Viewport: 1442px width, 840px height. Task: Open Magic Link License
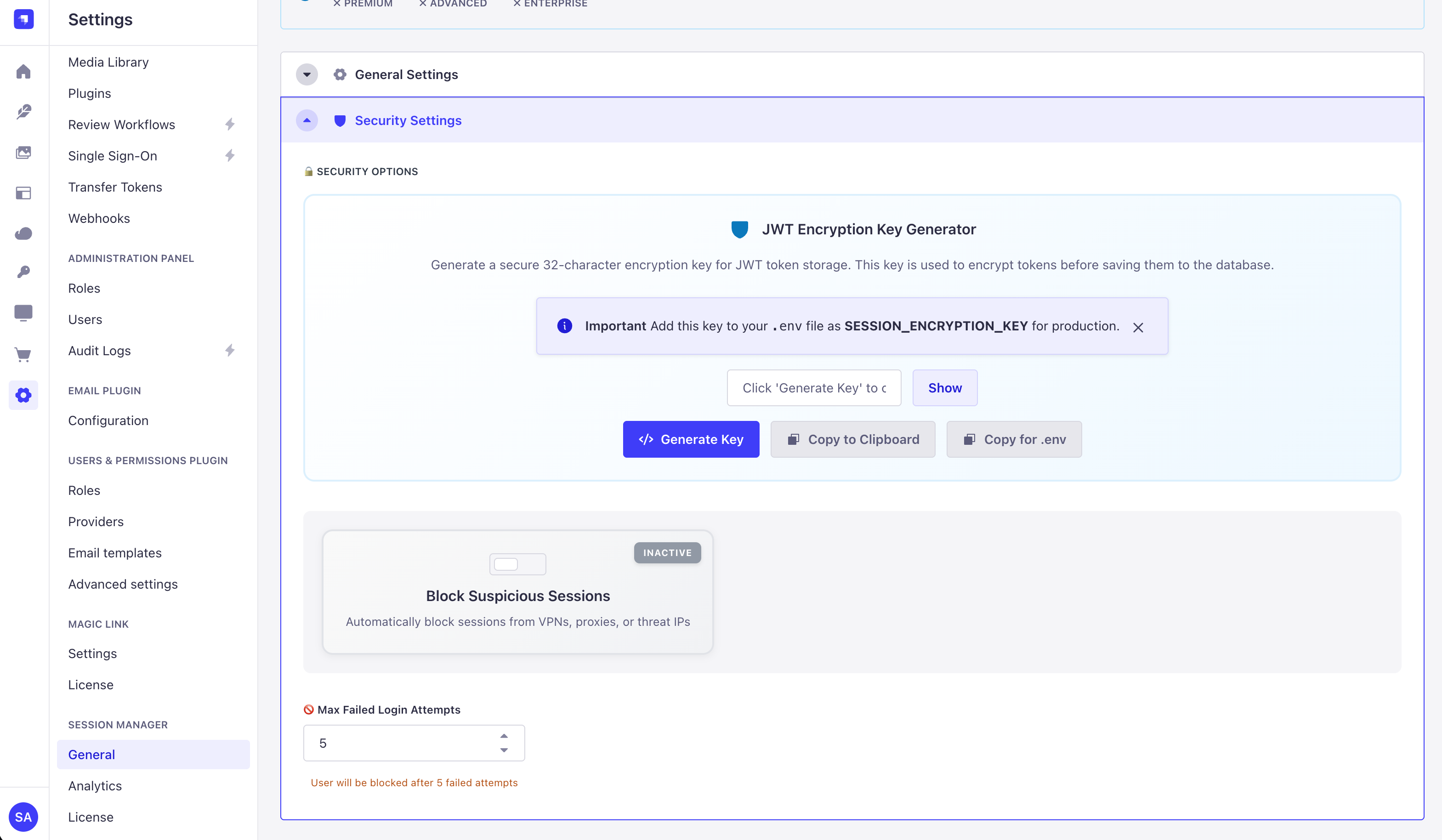[x=91, y=684]
